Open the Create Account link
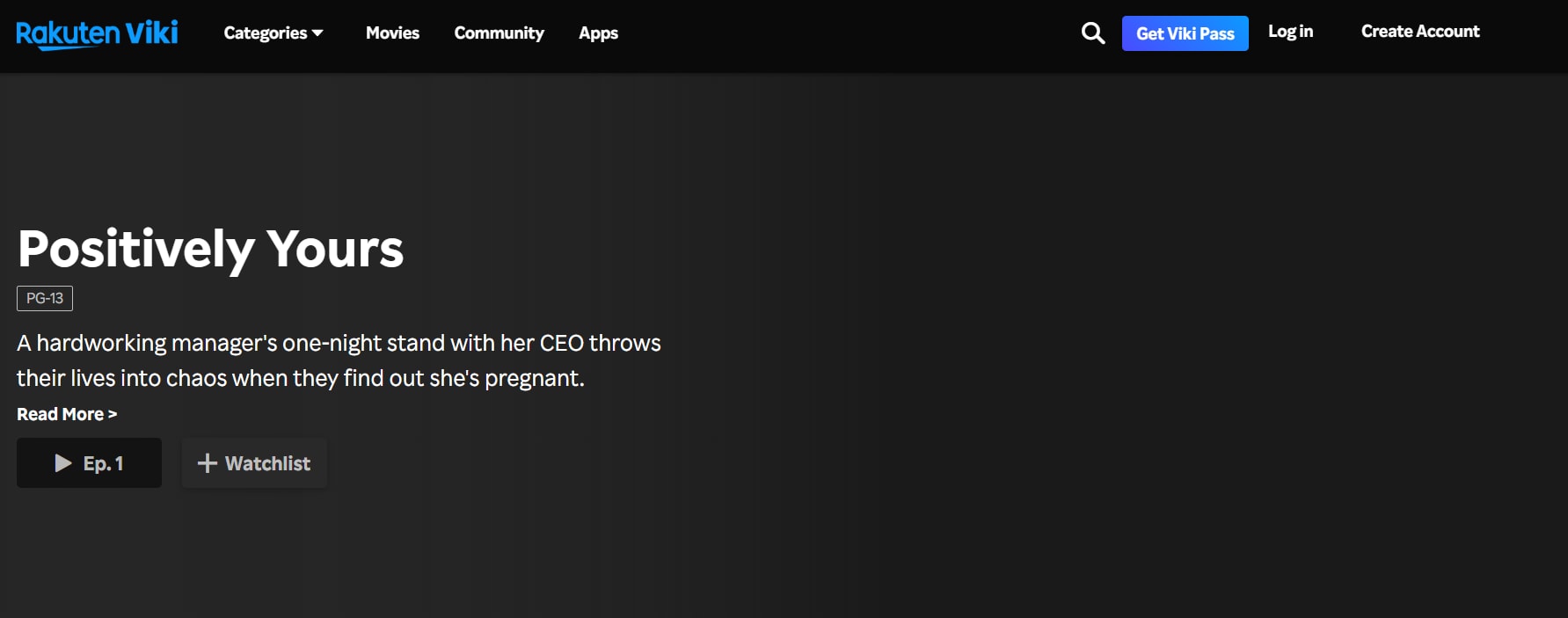Viewport: 1568px width, 618px height. click(x=1420, y=32)
